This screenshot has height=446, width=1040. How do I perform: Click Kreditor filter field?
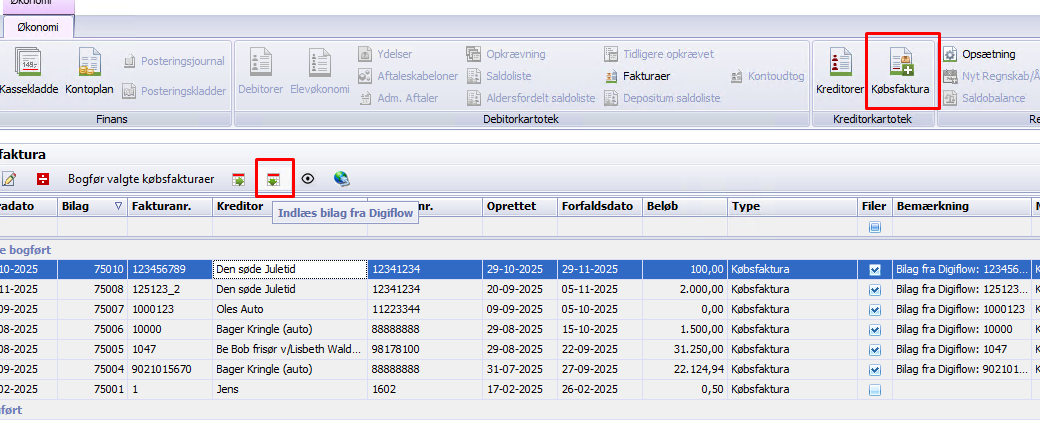290,228
